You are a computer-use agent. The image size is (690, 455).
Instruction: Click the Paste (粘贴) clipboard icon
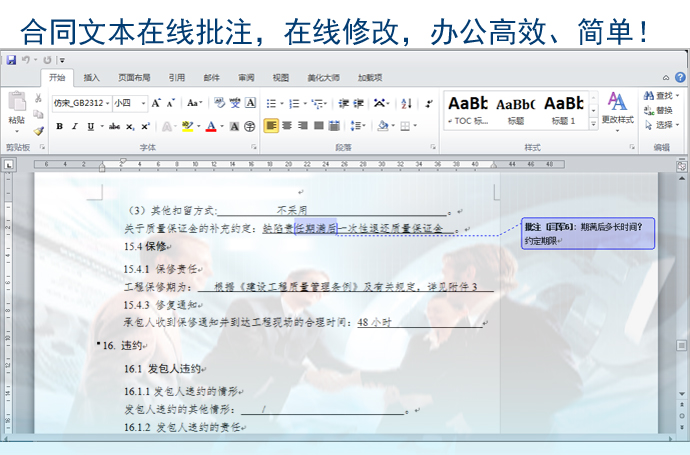[16, 107]
